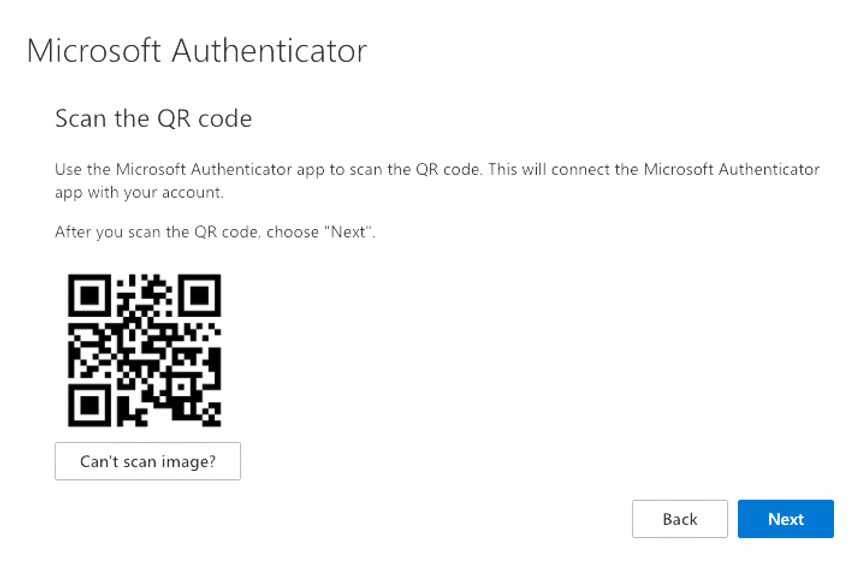860x565 pixels.
Task: Click the small alignment square inside QR code
Action: [x=179, y=387]
